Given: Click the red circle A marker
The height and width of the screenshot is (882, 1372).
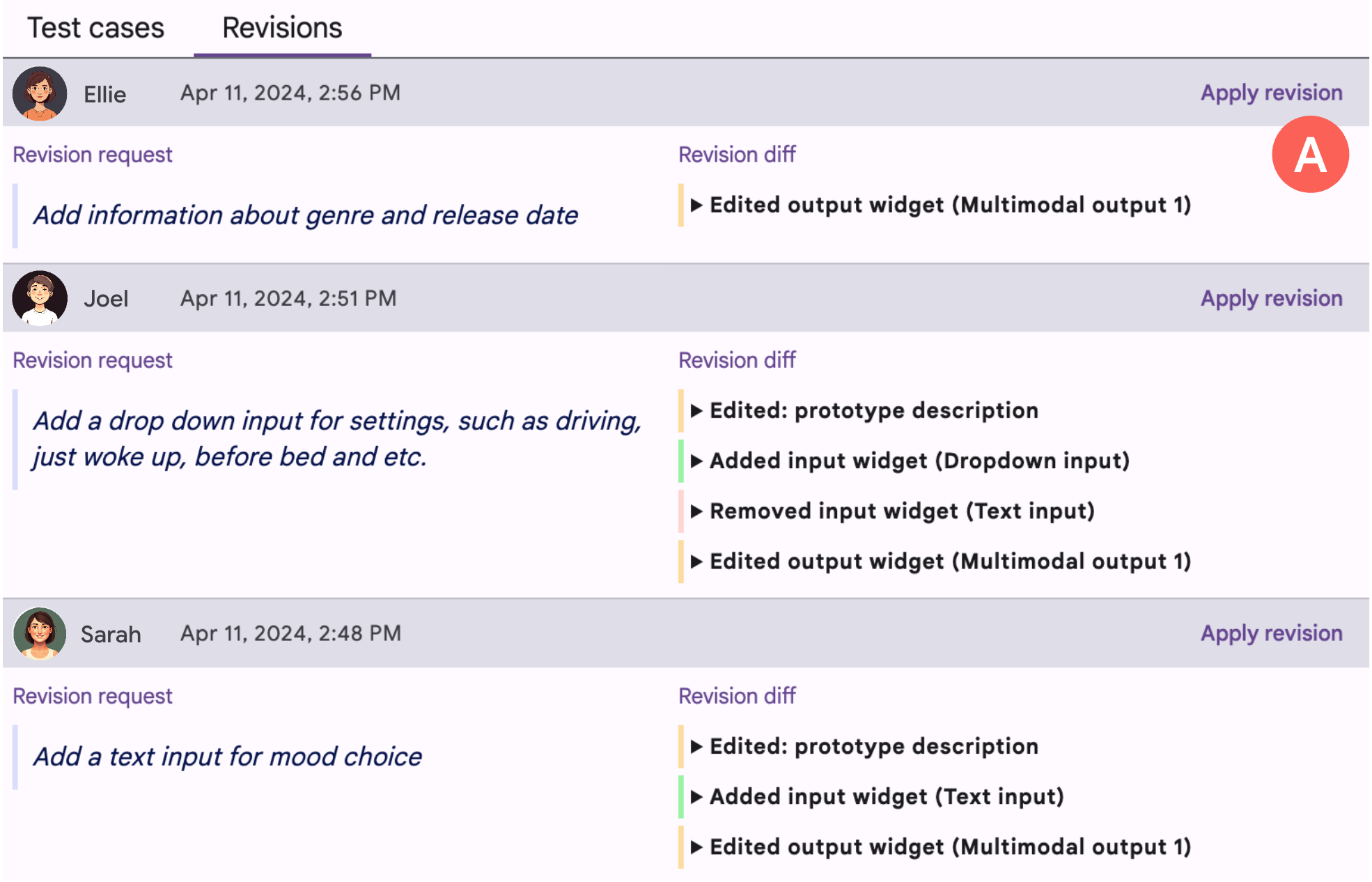Looking at the screenshot, I should (1309, 155).
